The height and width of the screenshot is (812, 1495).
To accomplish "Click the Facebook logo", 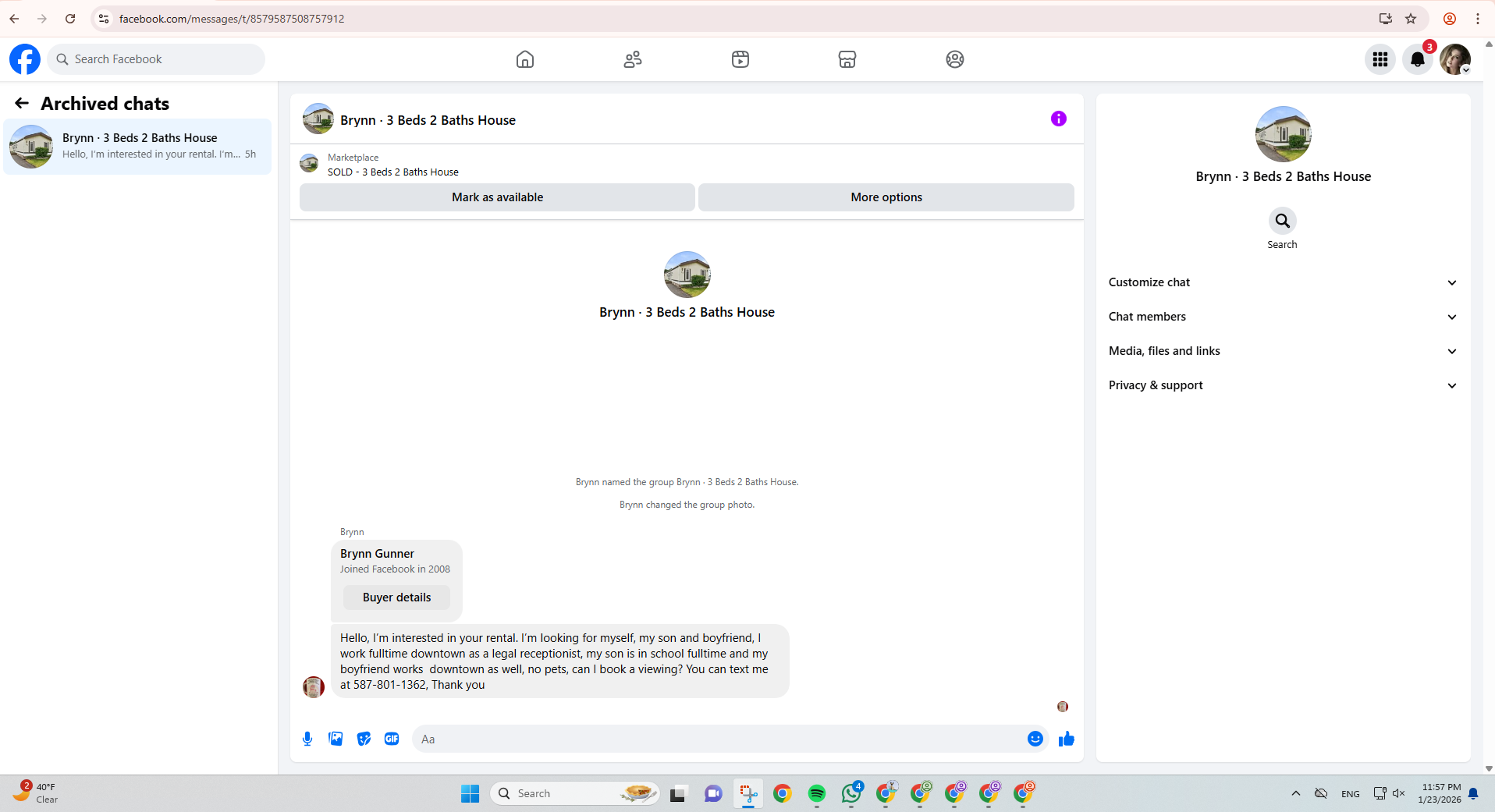I will click(x=25, y=59).
